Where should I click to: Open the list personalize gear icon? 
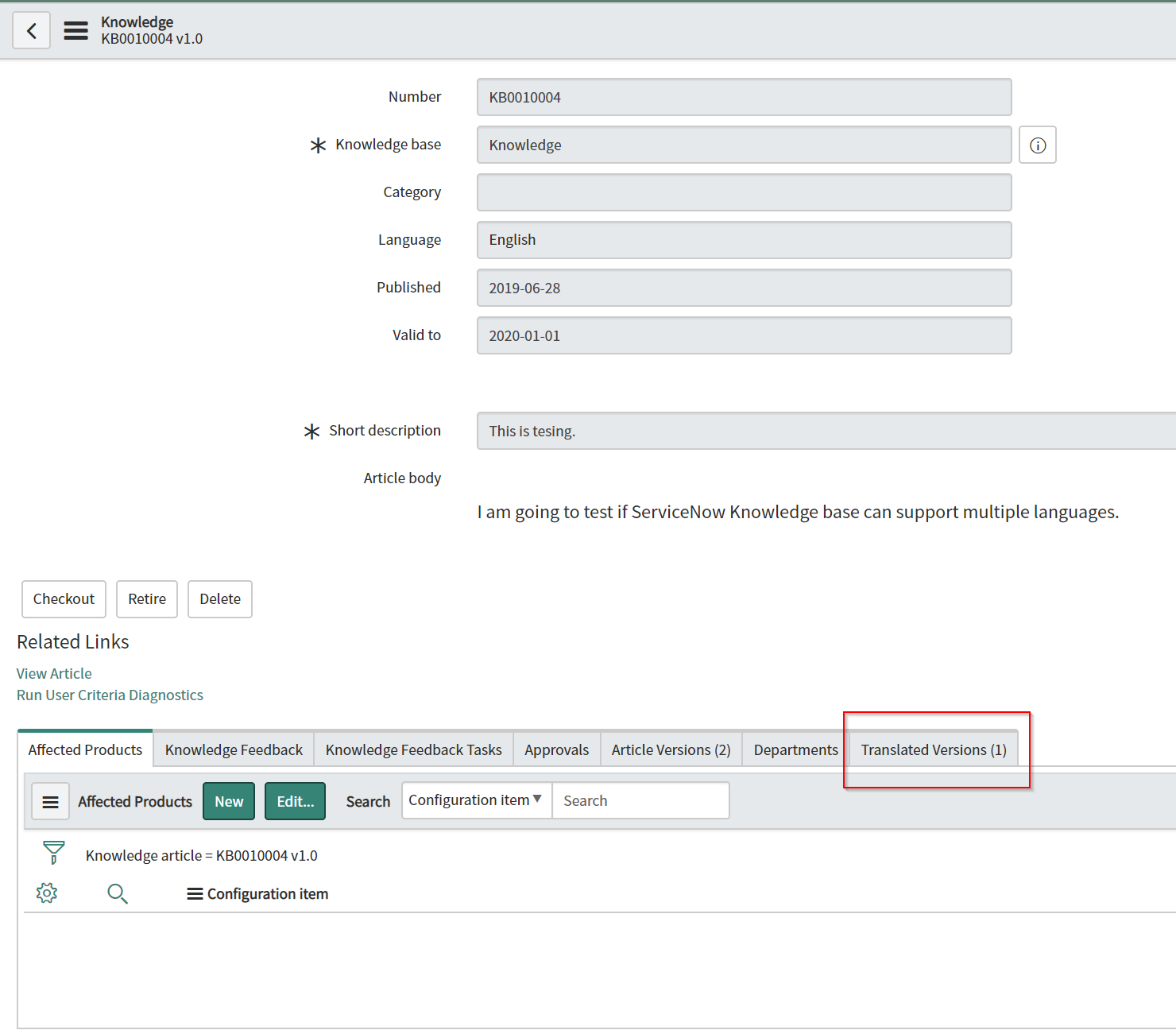[x=47, y=893]
